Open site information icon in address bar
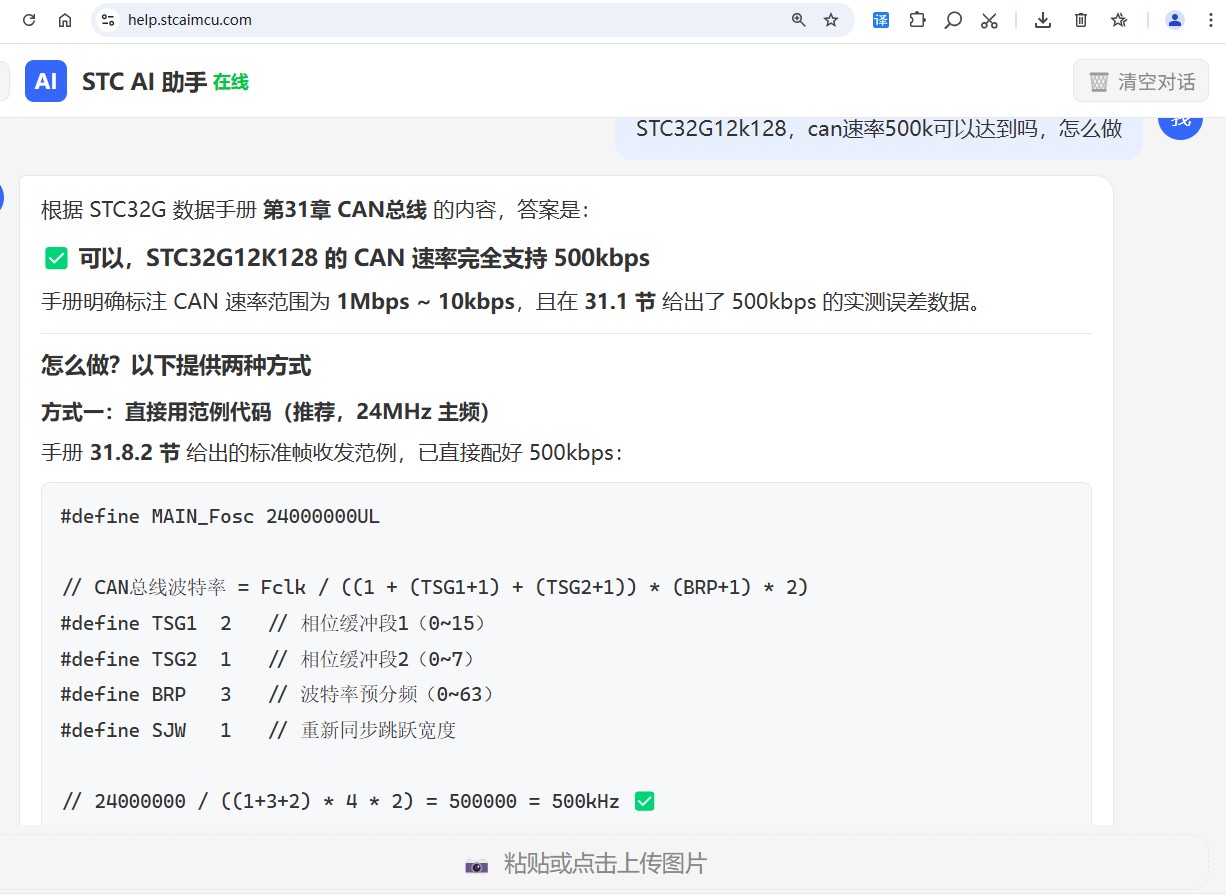Image resolution: width=1226 pixels, height=896 pixels. tap(108, 20)
